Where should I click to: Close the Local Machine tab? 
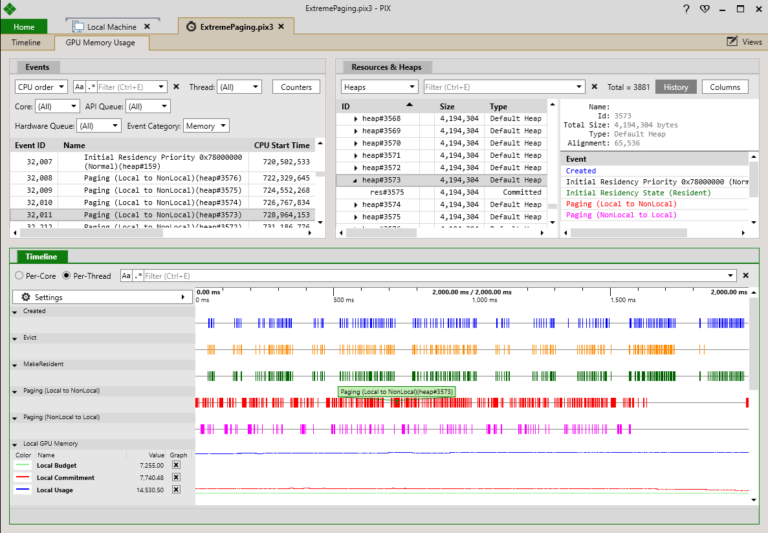coord(147,26)
